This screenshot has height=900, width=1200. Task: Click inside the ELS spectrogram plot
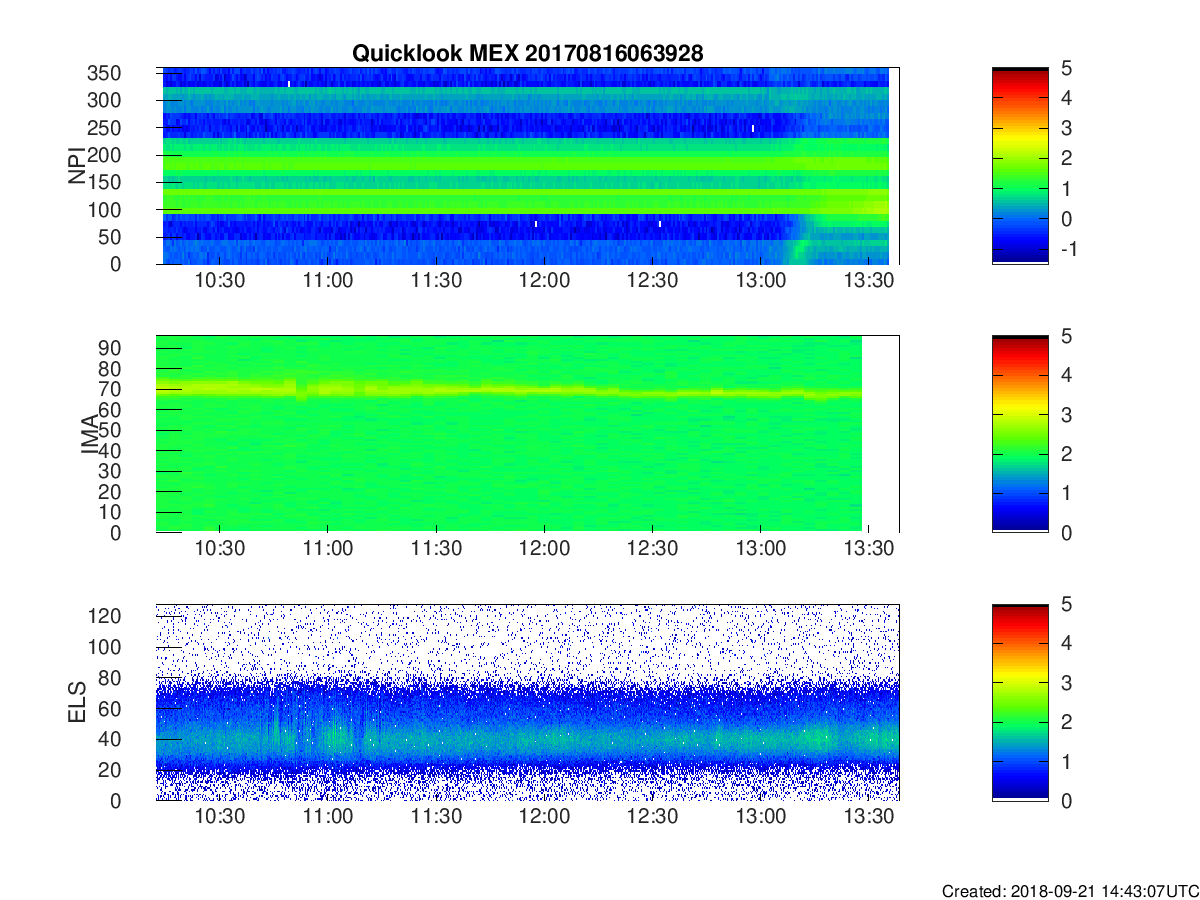[527, 702]
